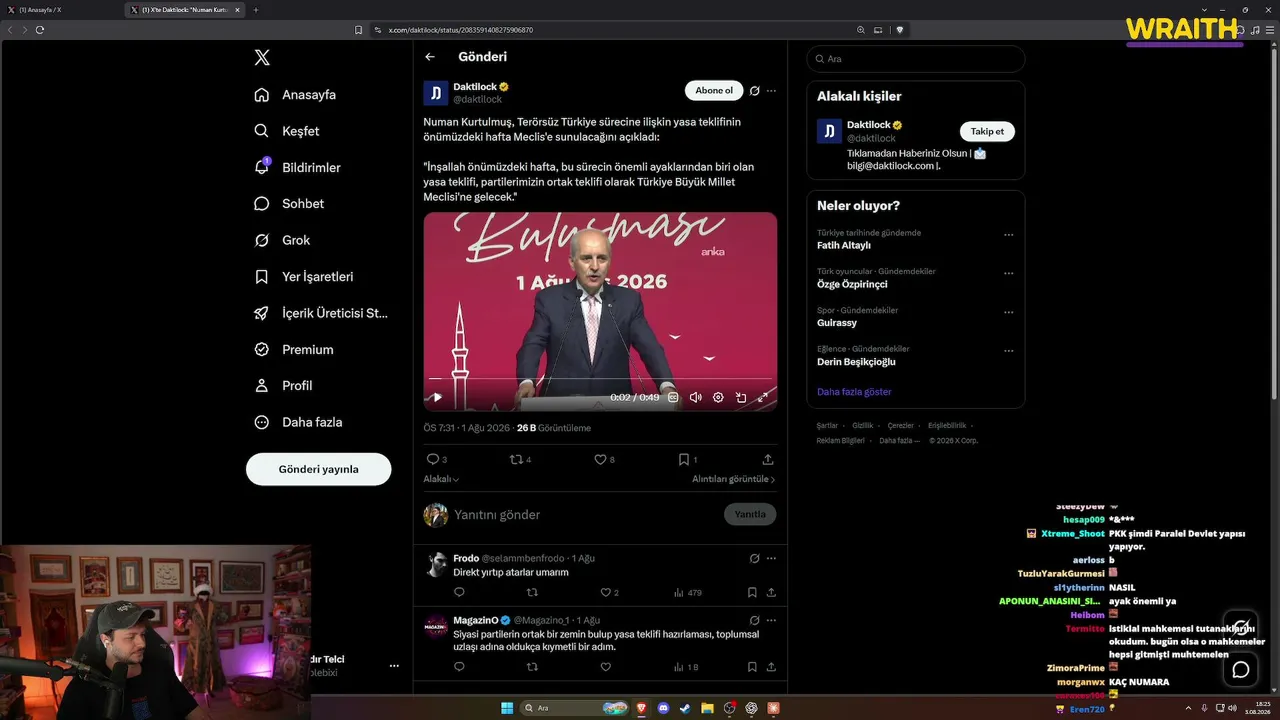
Task: Open options for Fatih Altaylı trend
Action: point(1009,235)
